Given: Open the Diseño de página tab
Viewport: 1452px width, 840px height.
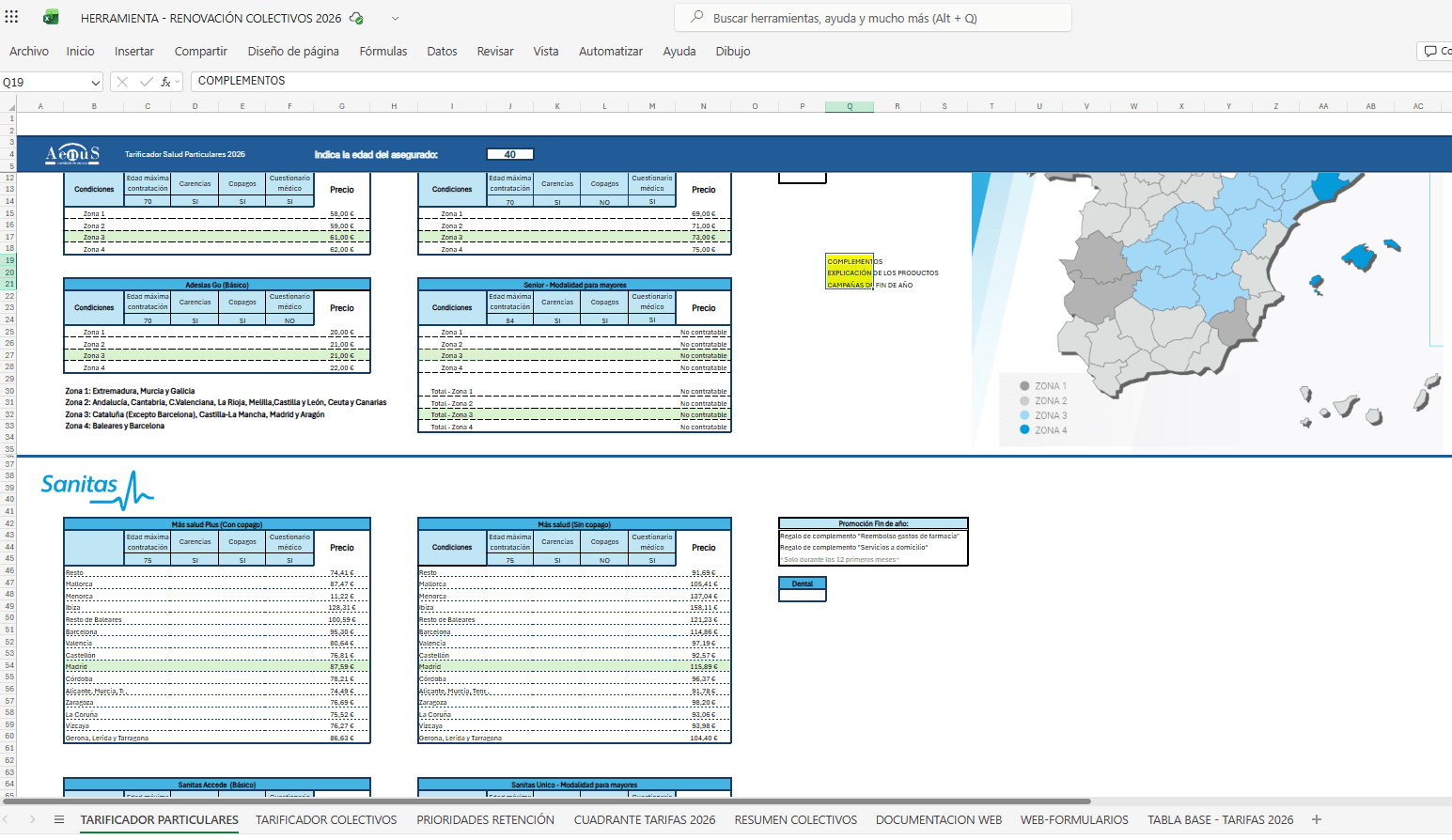Looking at the screenshot, I should [x=293, y=51].
